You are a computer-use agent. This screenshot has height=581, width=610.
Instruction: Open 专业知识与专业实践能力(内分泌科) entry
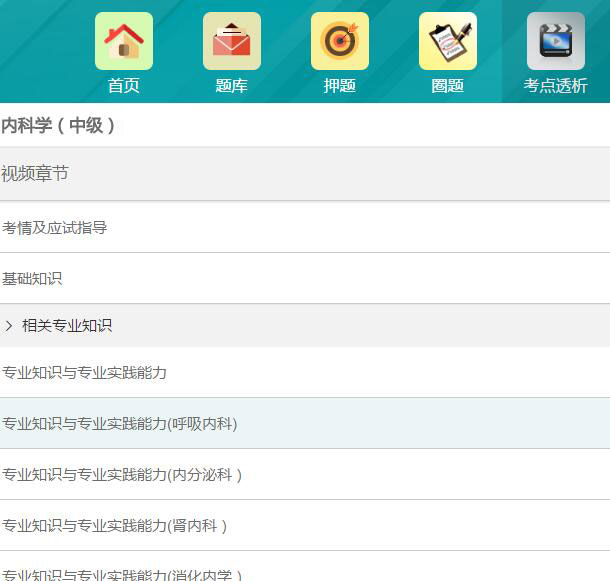122,475
